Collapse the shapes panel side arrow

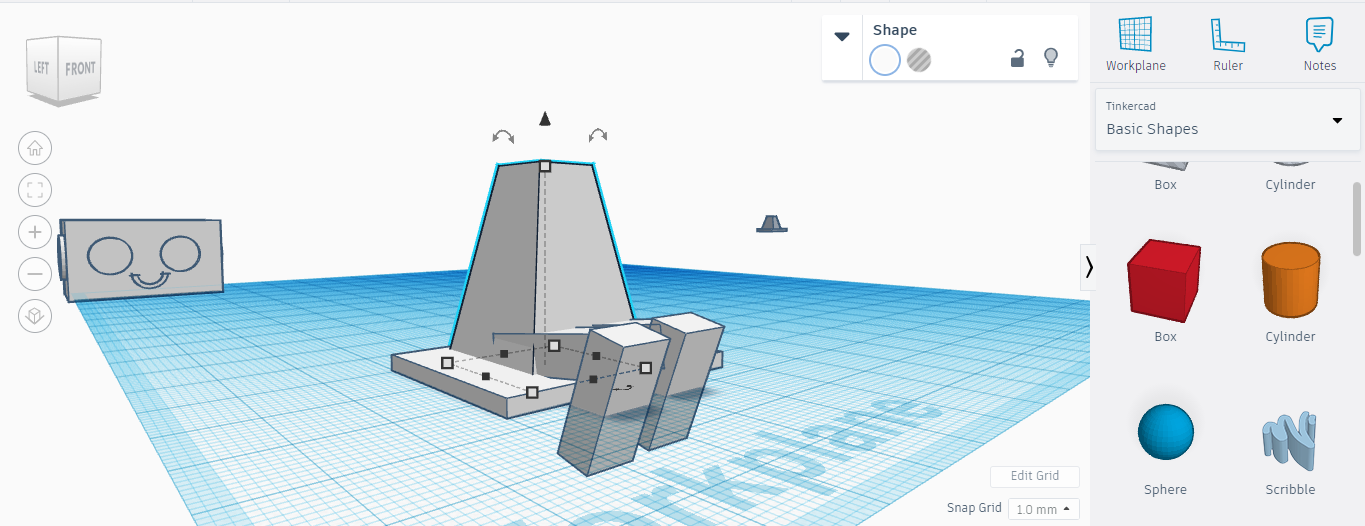click(1089, 267)
